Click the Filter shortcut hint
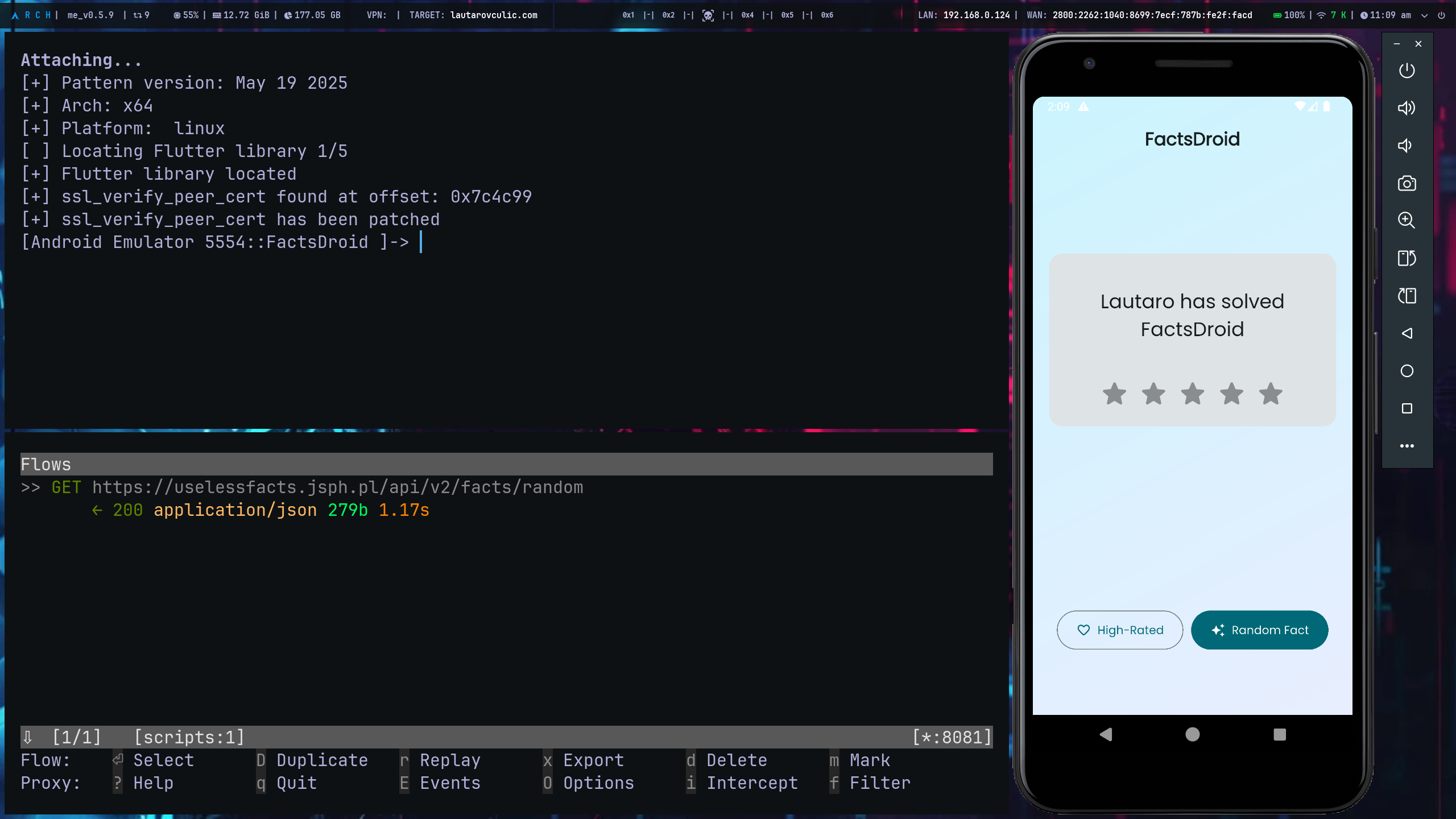The width and height of the screenshot is (1456, 819). pos(870,783)
